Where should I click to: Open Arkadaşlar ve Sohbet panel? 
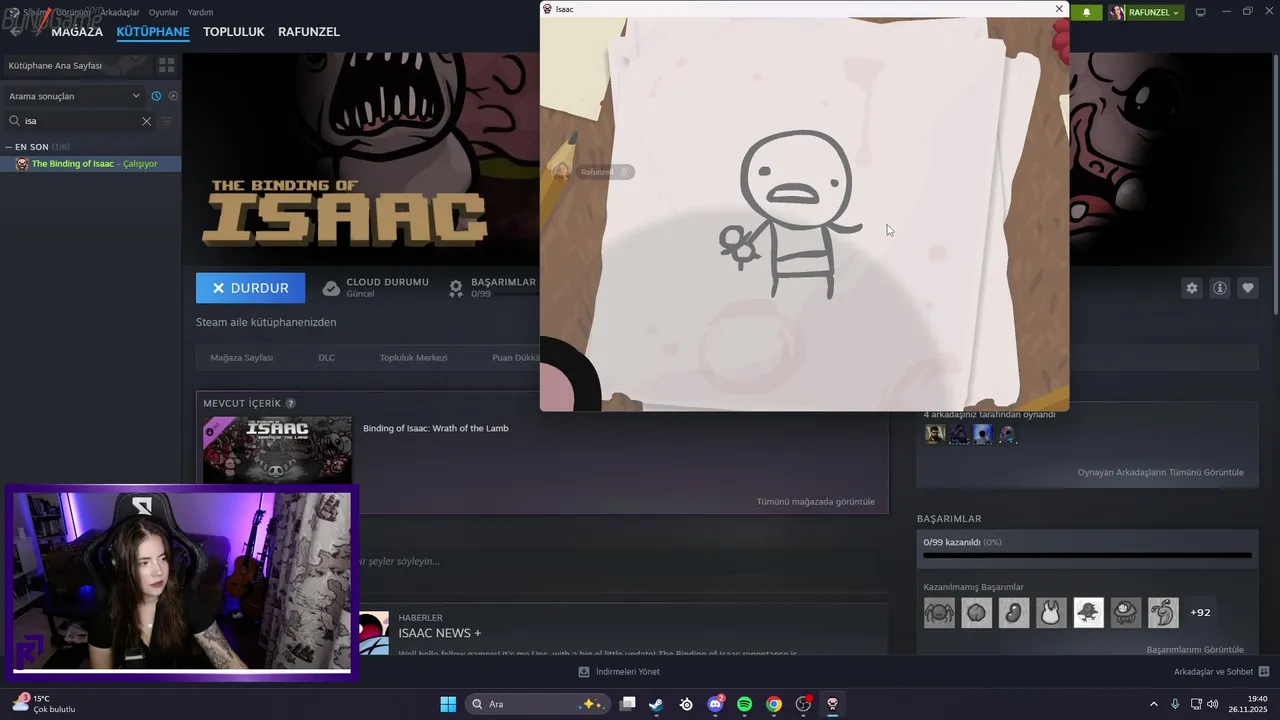pos(1221,672)
